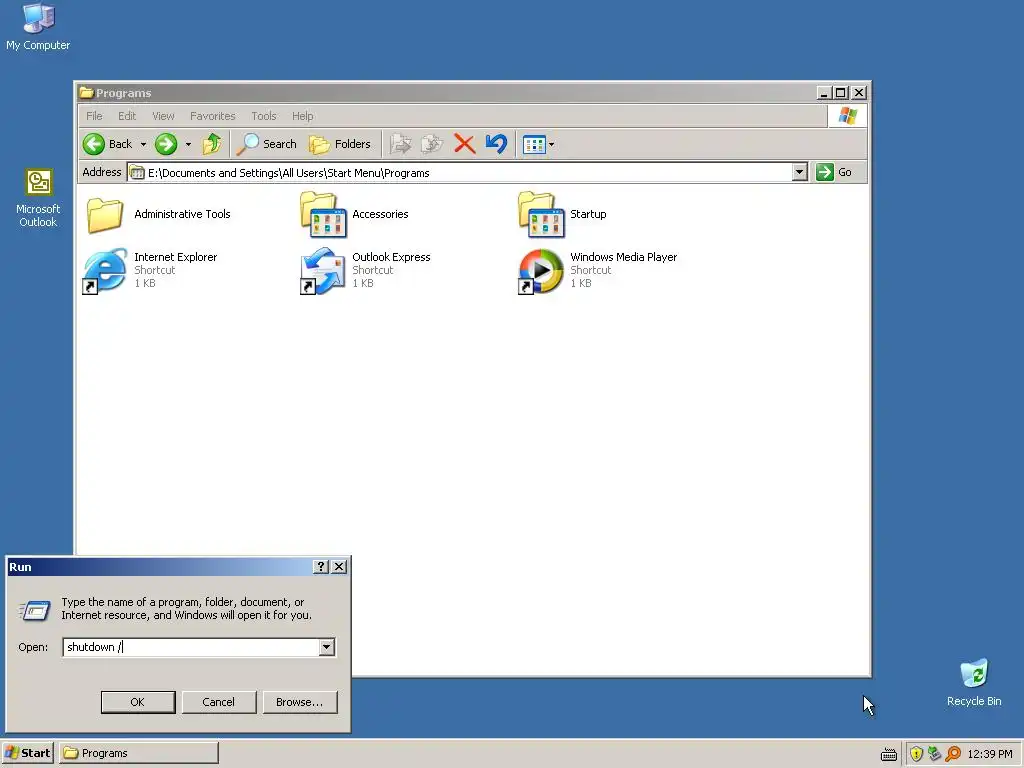Image resolution: width=1024 pixels, height=768 pixels.
Task: Open the File menu
Action: [x=94, y=116]
